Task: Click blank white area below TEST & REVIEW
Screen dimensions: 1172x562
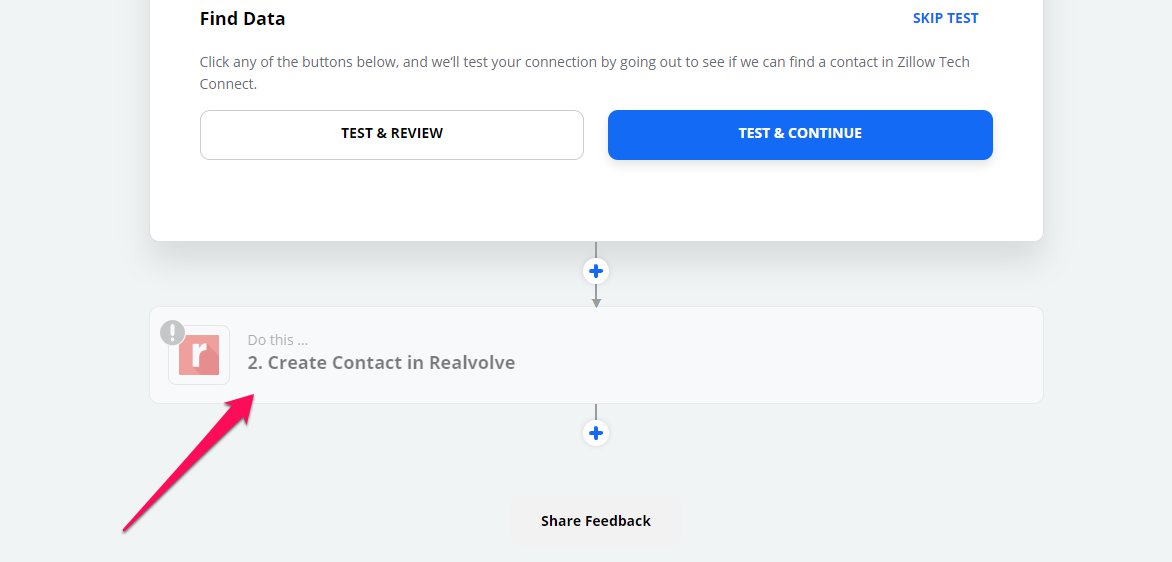Action: click(392, 198)
